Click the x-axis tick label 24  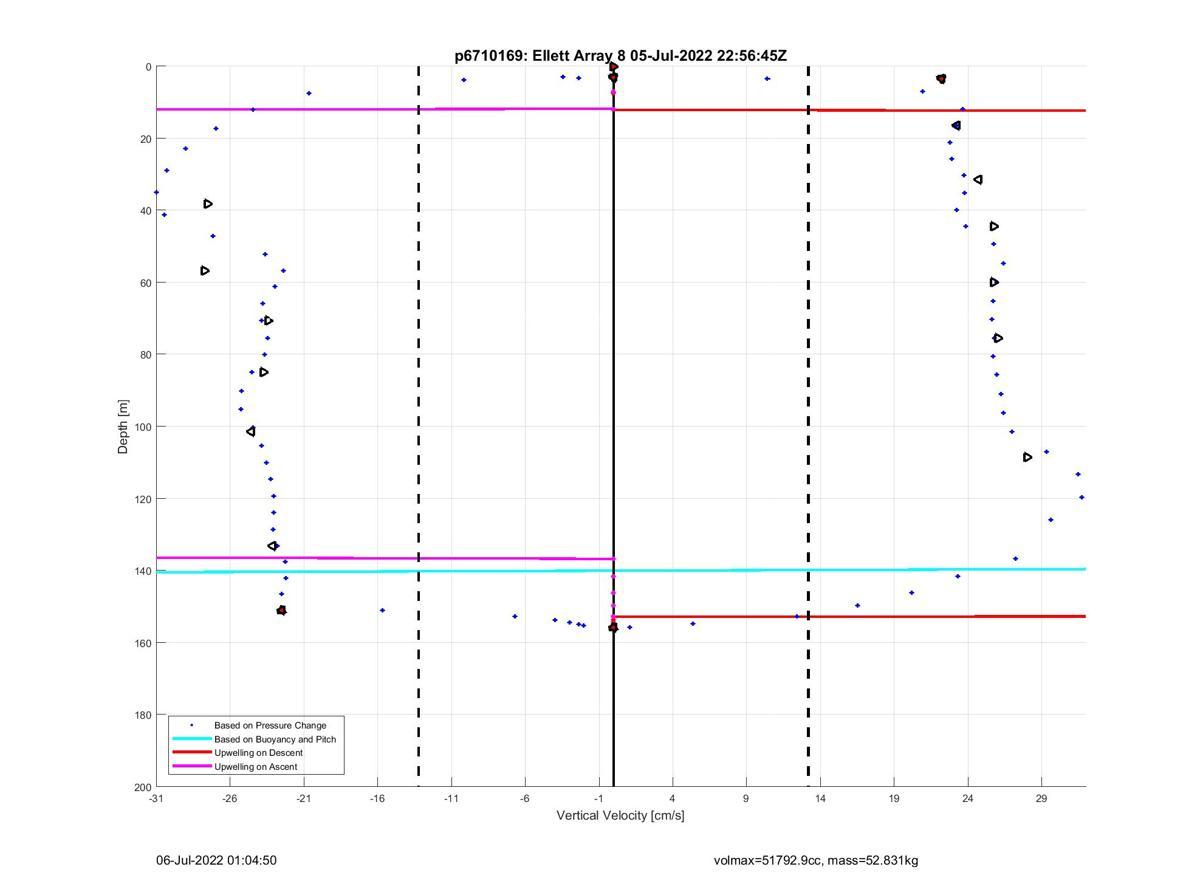(x=968, y=798)
